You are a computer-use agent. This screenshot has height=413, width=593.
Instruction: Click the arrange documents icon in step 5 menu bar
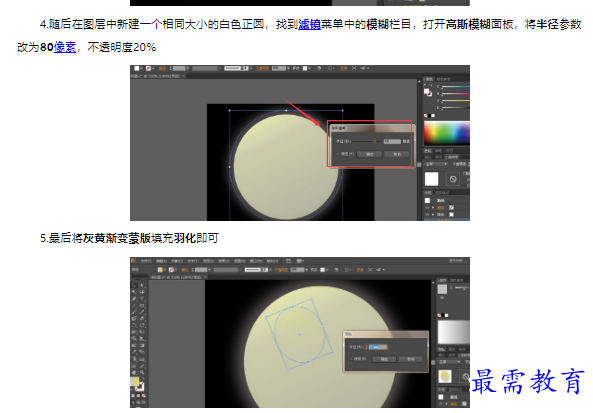coord(300,261)
